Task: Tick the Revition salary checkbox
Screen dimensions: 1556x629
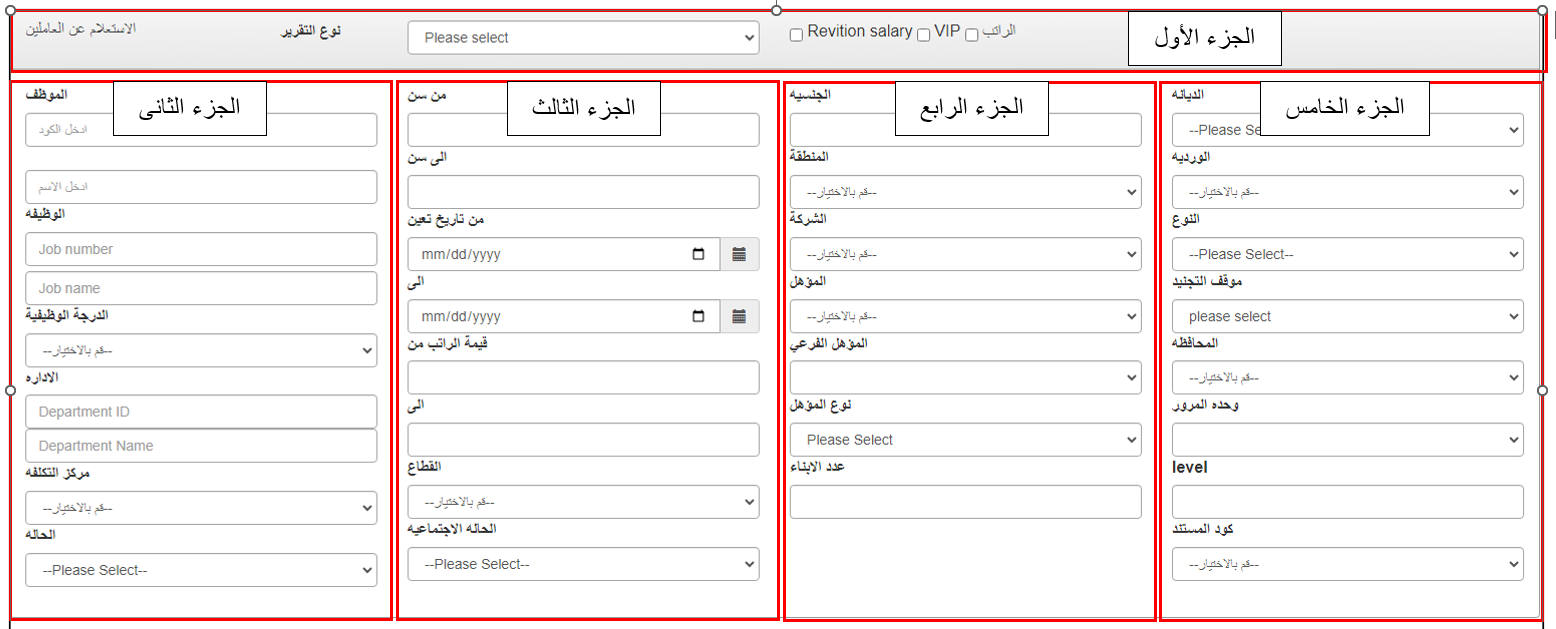Action: click(796, 35)
